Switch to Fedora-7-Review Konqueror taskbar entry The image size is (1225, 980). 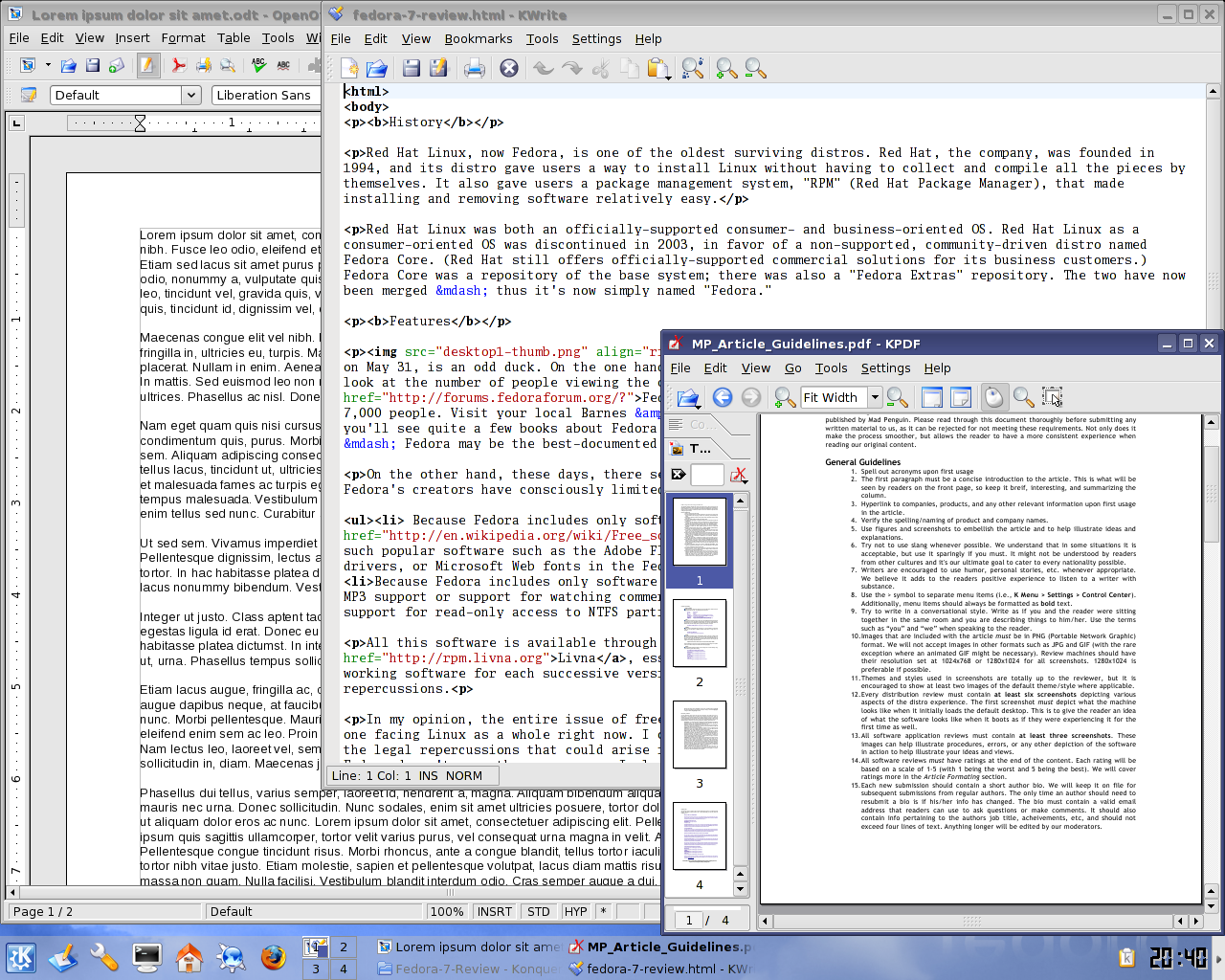click(468, 969)
